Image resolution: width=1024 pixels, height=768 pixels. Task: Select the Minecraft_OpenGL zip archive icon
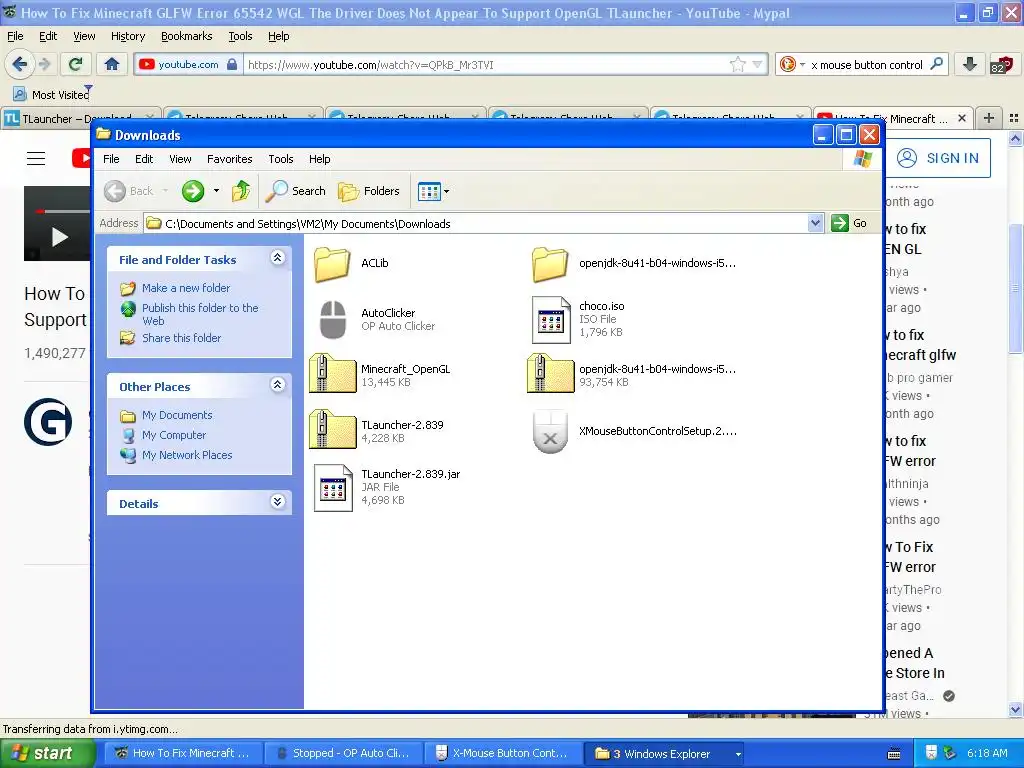point(332,375)
